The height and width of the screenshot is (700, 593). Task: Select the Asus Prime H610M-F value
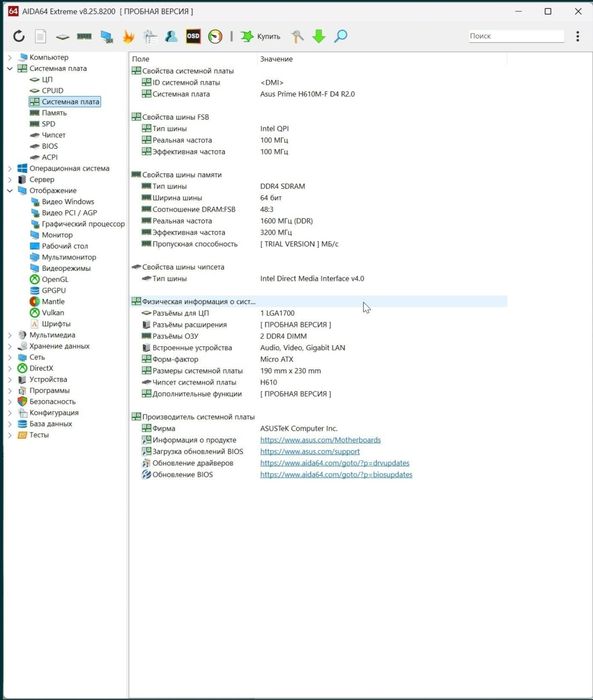[308, 94]
